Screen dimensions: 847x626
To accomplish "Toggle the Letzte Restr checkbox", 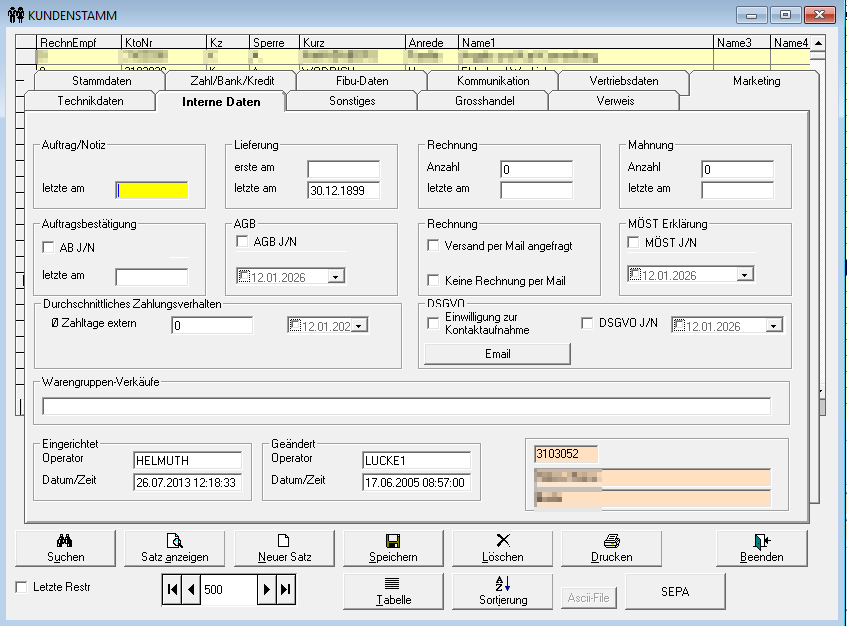I will coord(22,587).
